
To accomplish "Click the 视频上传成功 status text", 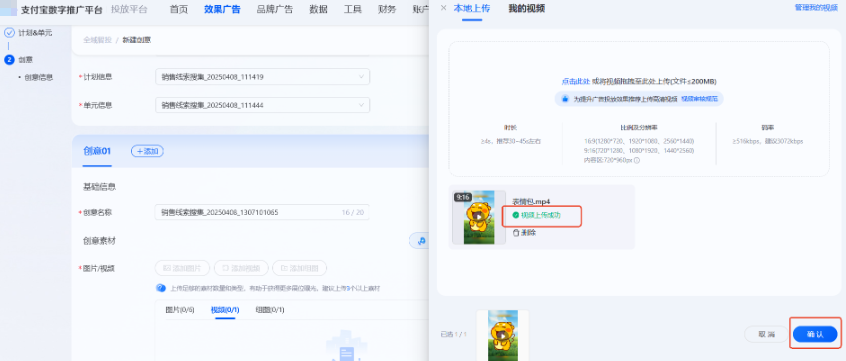I will 541,215.
